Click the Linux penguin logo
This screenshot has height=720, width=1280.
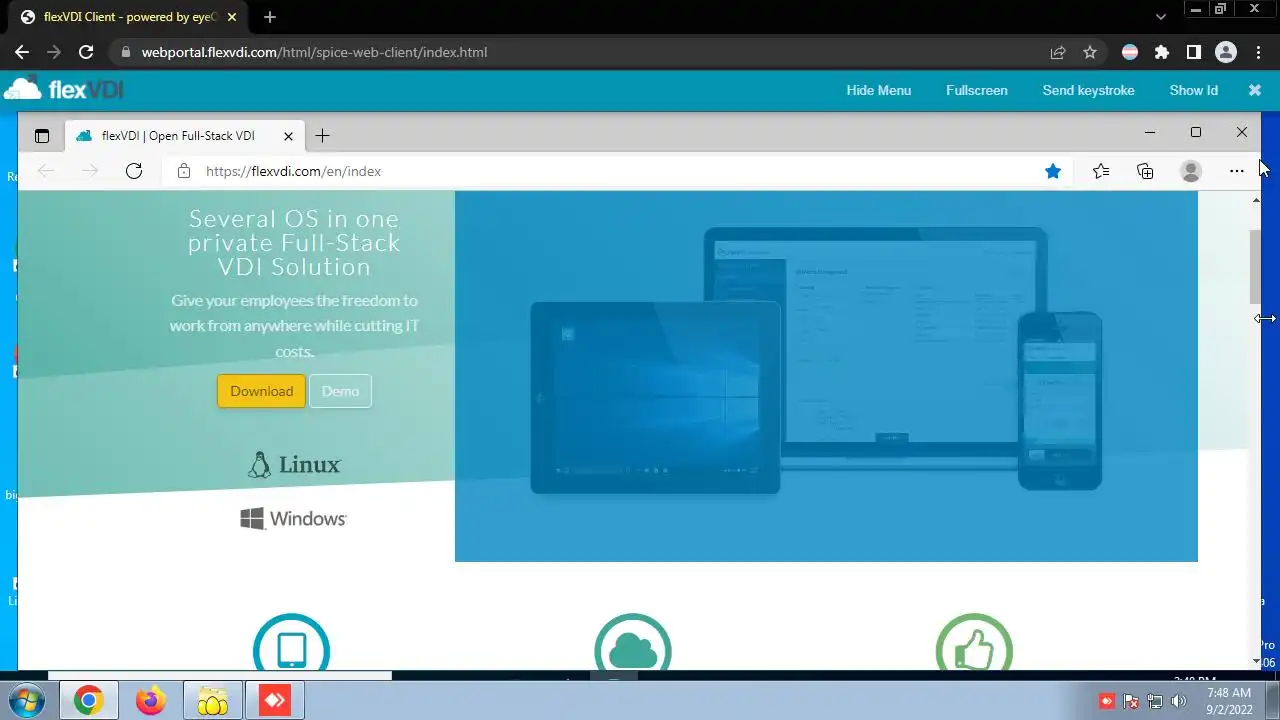pos(294,465)
